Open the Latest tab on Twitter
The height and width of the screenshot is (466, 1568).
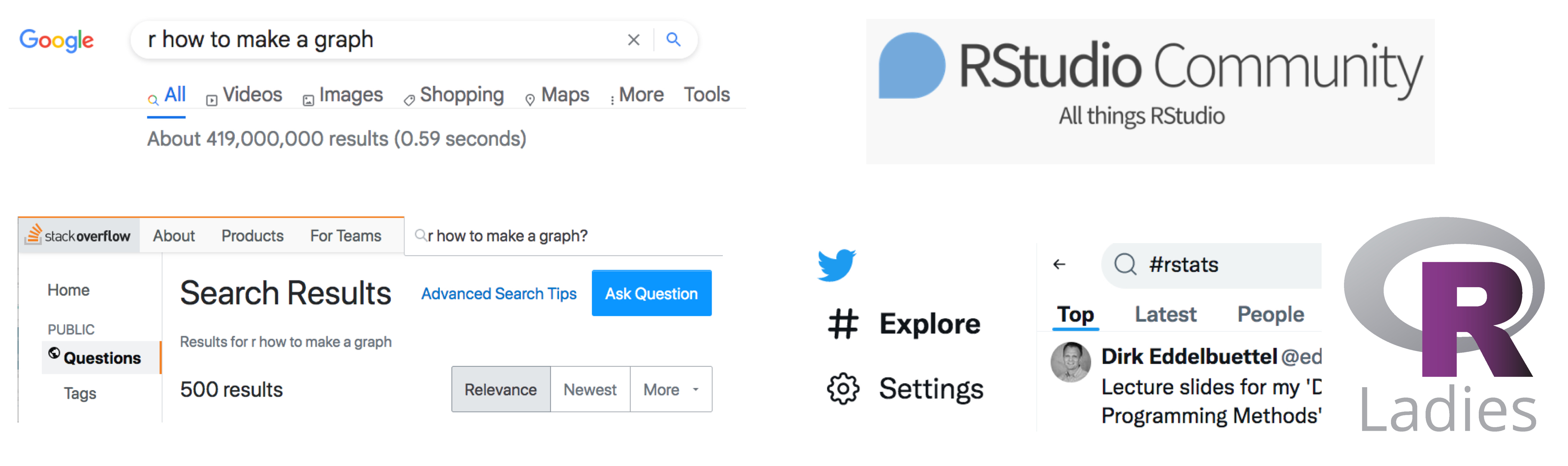click(x=1165, y=314)
